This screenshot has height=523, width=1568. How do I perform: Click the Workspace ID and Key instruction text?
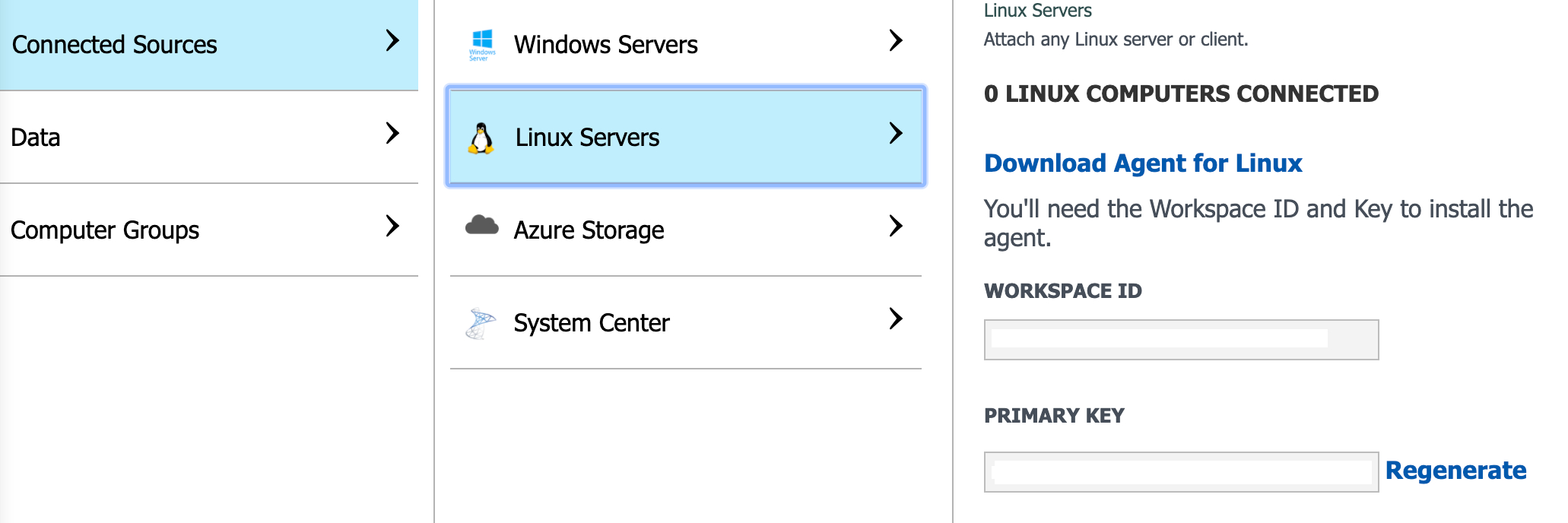1259,223
